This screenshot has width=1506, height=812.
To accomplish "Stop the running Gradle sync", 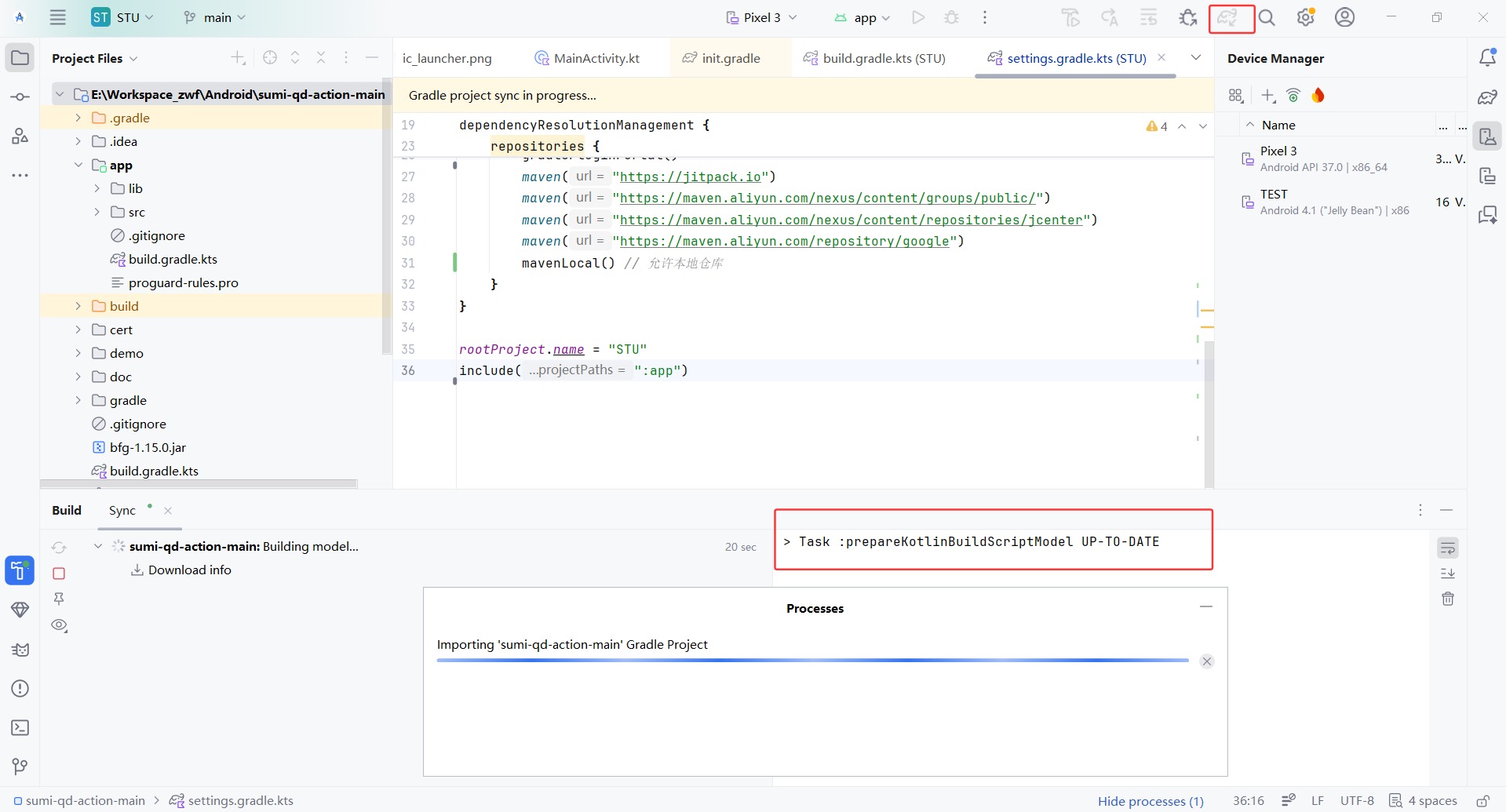I will [59, 573].
